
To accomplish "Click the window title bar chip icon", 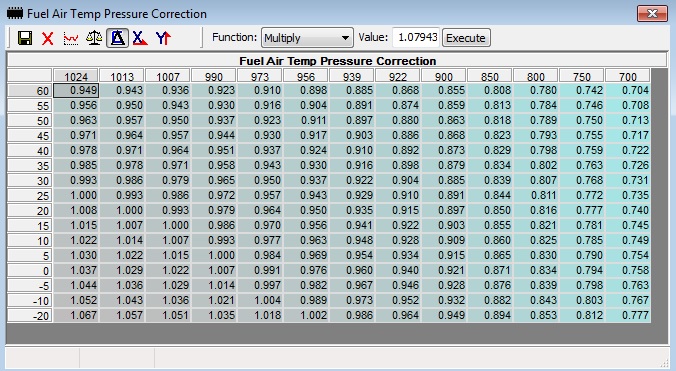I will pos(15,13).
